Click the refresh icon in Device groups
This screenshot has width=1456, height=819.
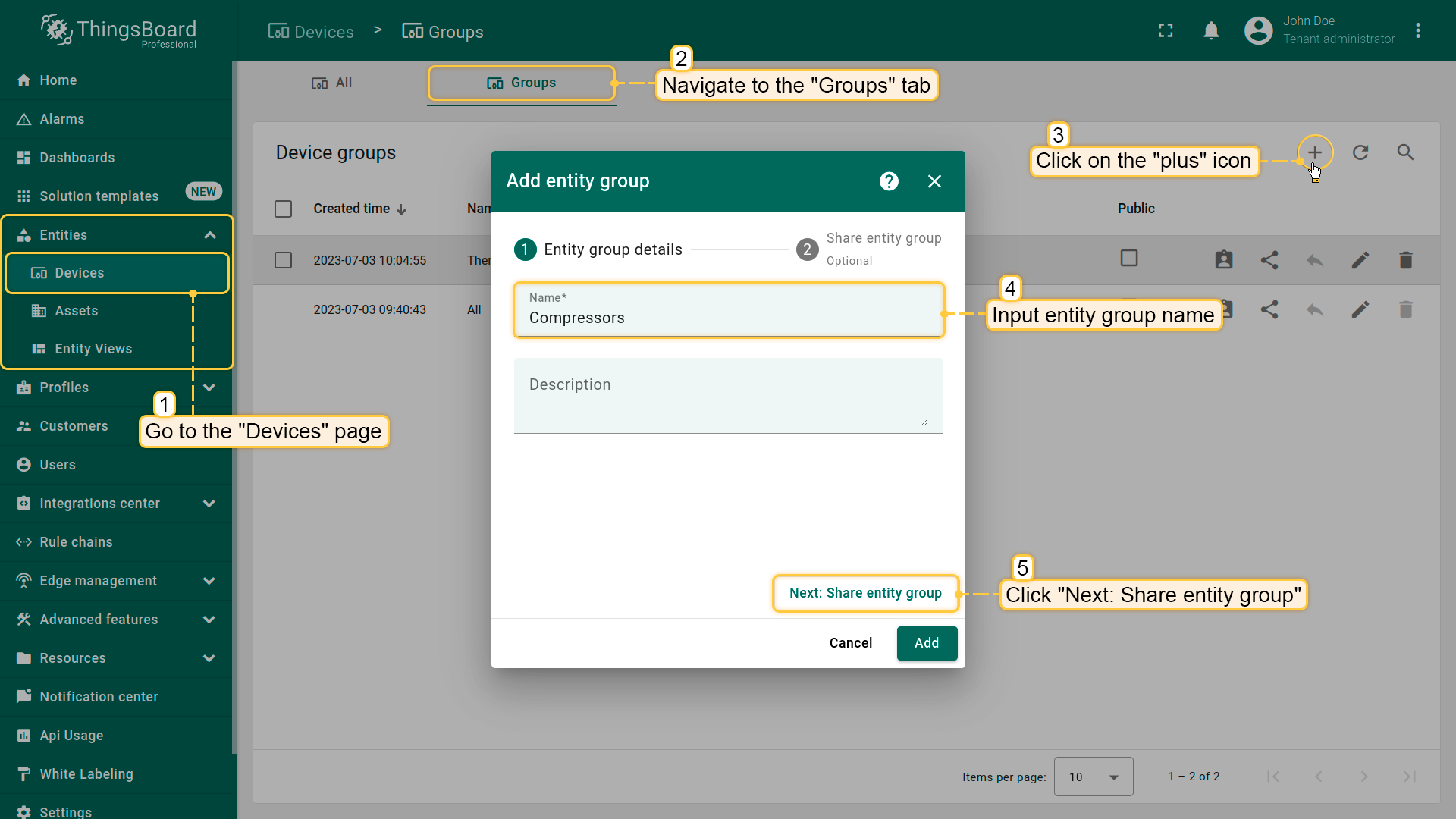tap(1360, 152)
